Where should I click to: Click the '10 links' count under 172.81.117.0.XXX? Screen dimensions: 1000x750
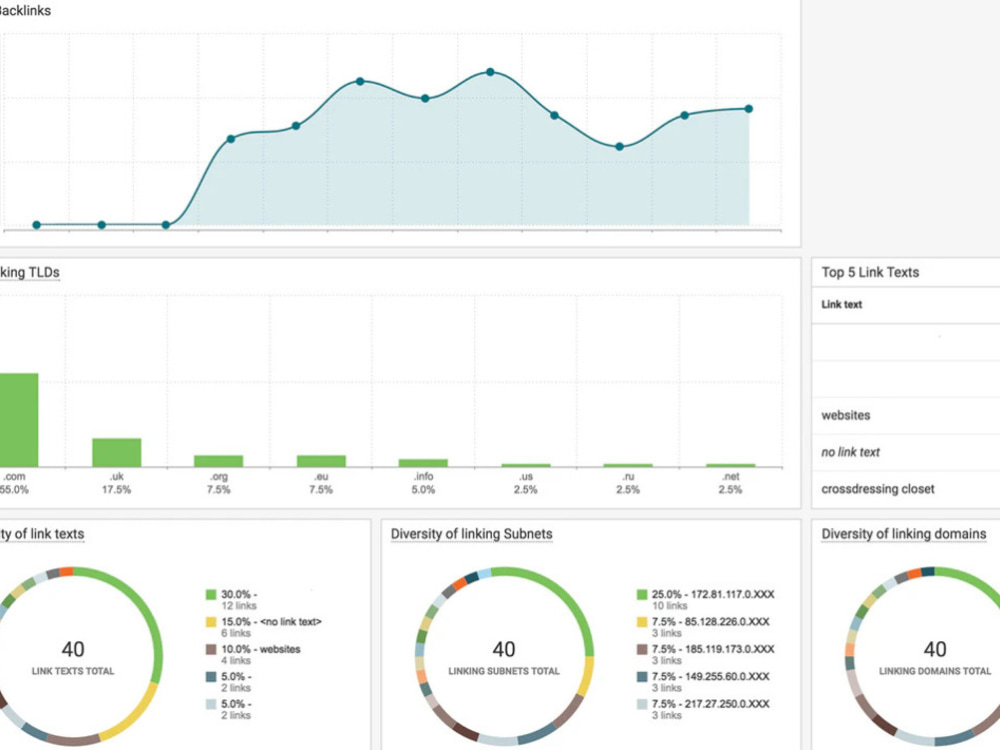tap(670, 606)
